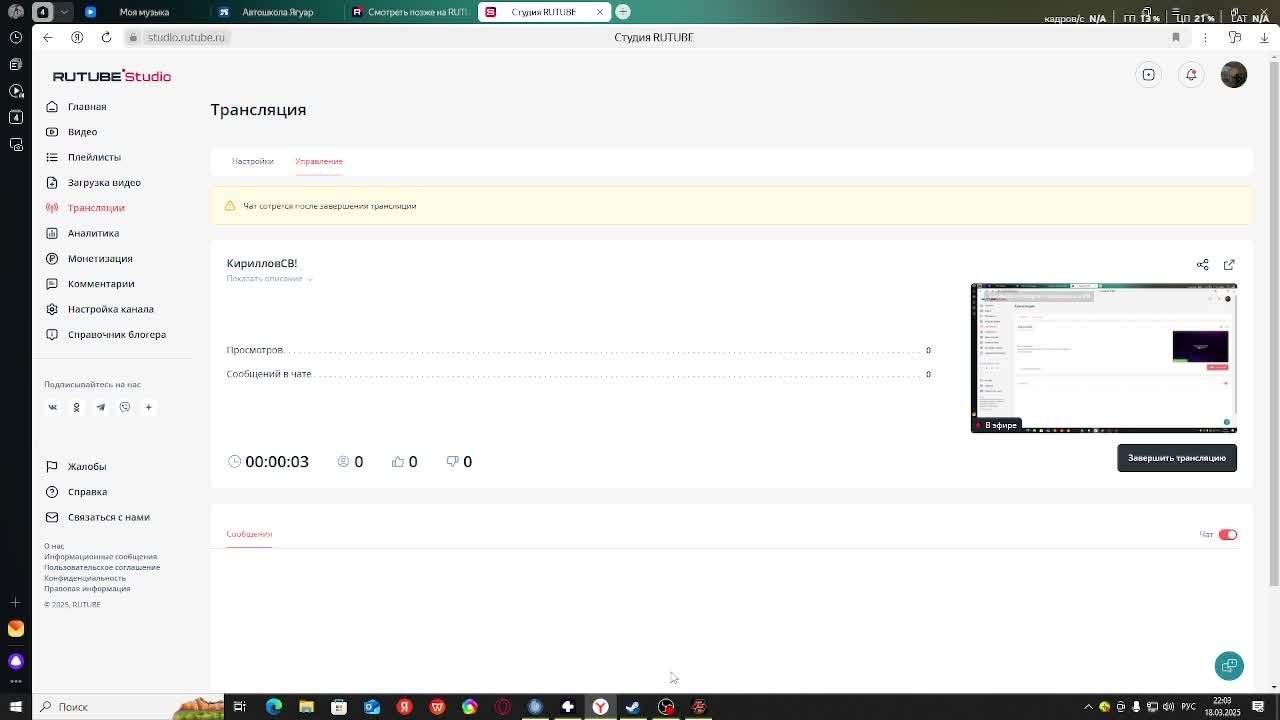Open the Правовая информация footer link
The height and width of the screenshot is (720, 1280).
click(x=87, y=589)
